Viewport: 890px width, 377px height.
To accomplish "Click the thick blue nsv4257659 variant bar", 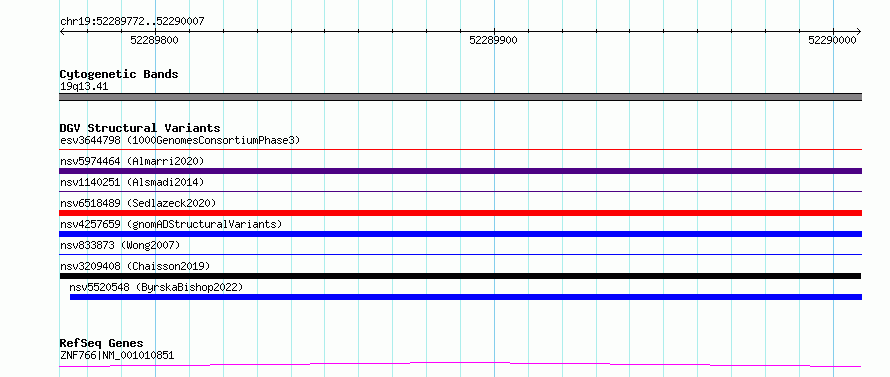I will (460, 234).
